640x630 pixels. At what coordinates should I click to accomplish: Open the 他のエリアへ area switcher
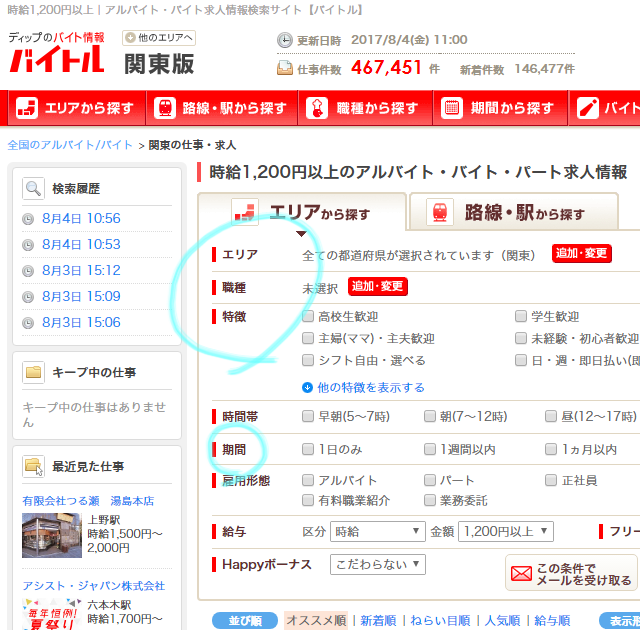coord(159,38)
